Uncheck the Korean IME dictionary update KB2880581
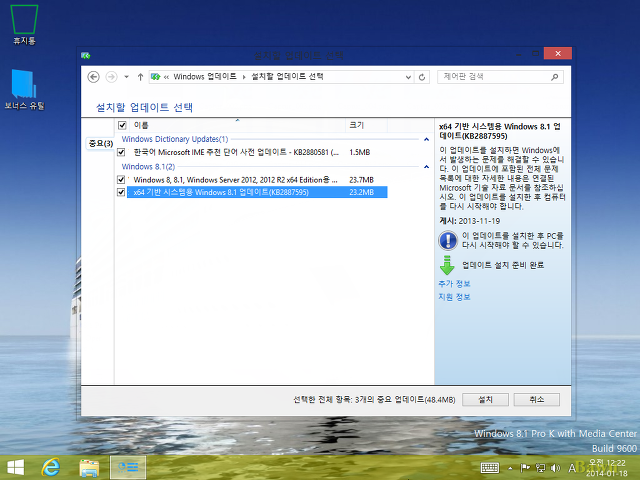The width and height of the screenshot is (640, 480). [x=121, y=152]
